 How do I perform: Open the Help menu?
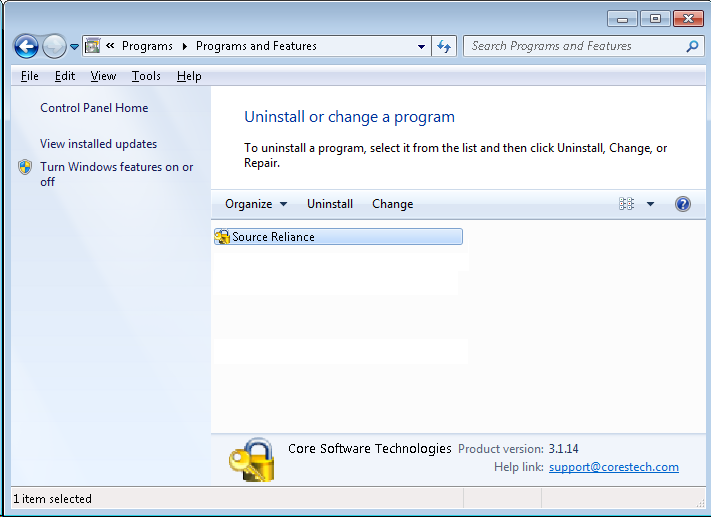click(x=189, y=76)
